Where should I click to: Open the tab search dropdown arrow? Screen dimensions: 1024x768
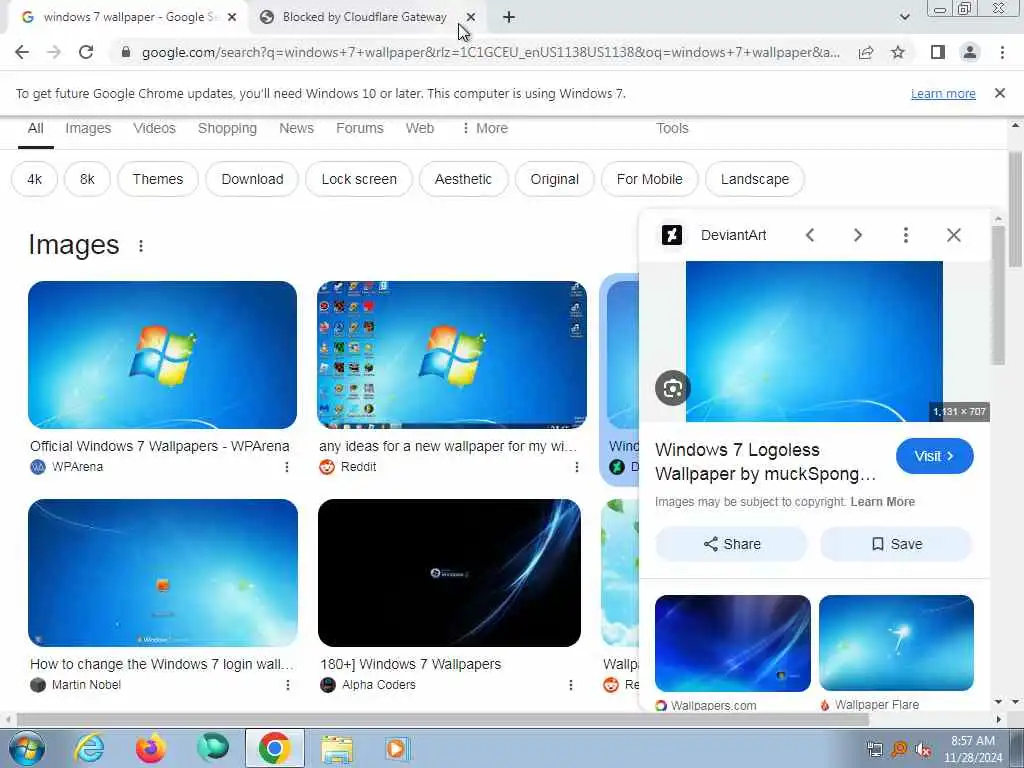coord(904,17)
